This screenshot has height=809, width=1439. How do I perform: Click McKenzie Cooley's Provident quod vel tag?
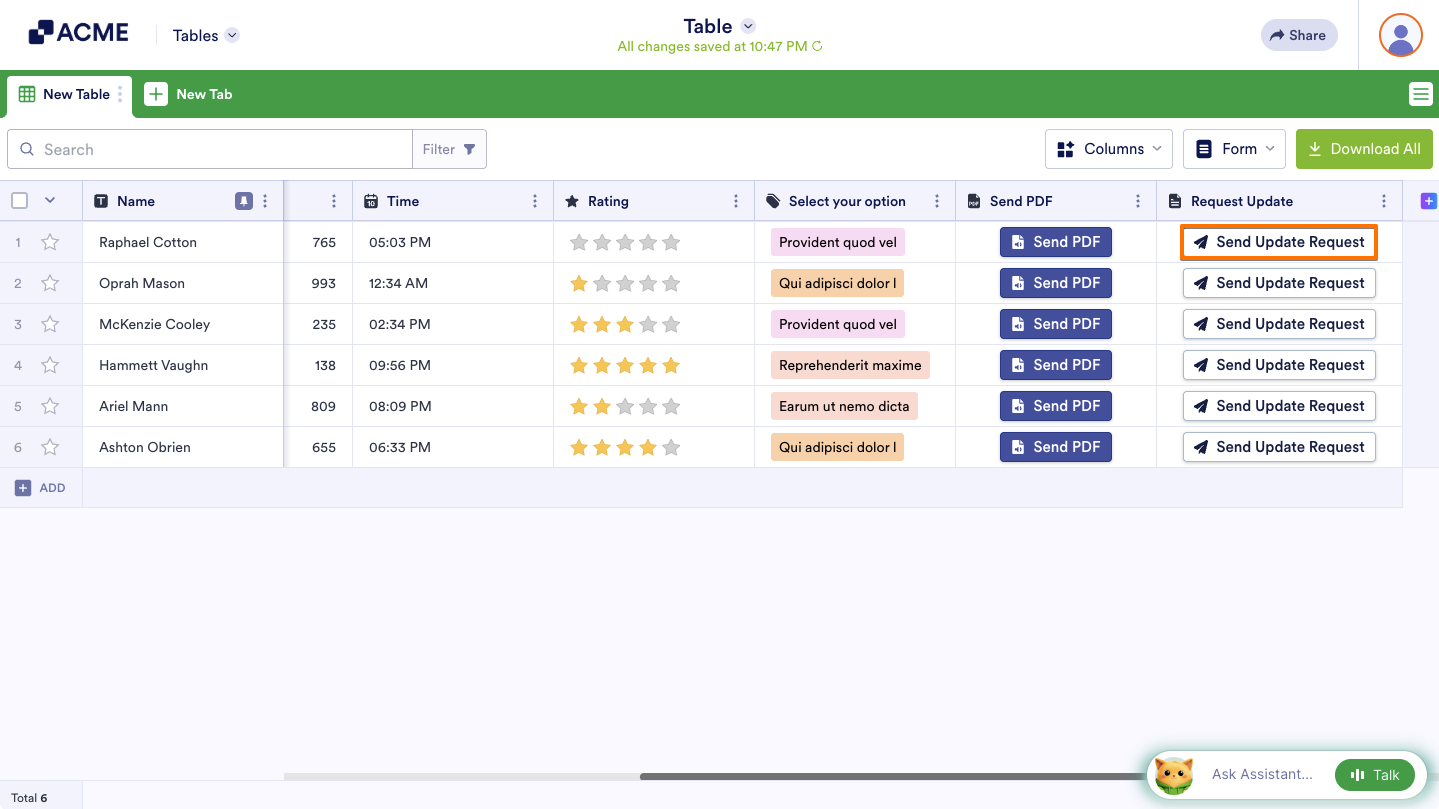[x=838, y=324]
